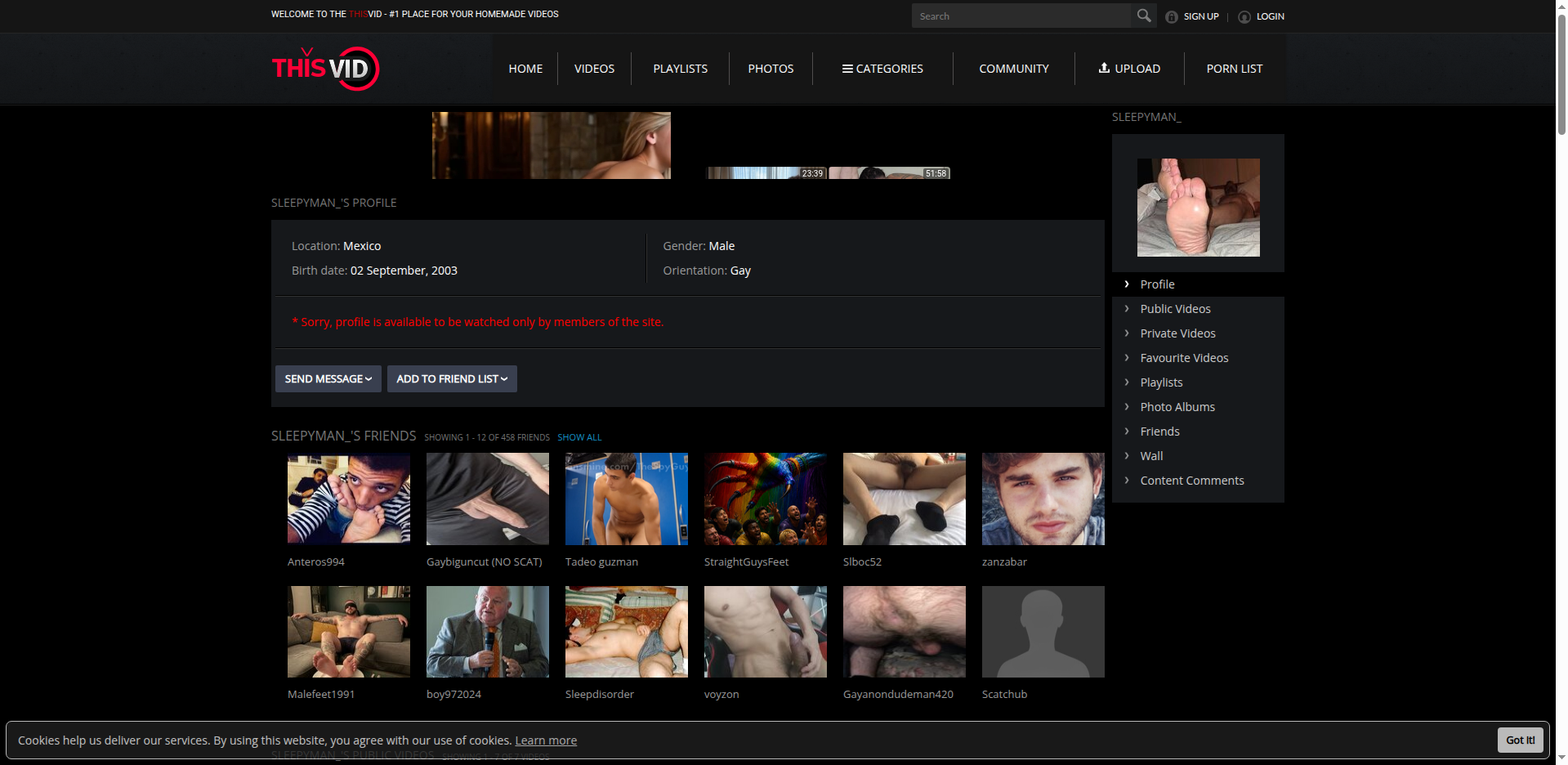1568x765 pixels.
Task: Click the chevron beside Favourite Videos
Action: [1127, 358]
